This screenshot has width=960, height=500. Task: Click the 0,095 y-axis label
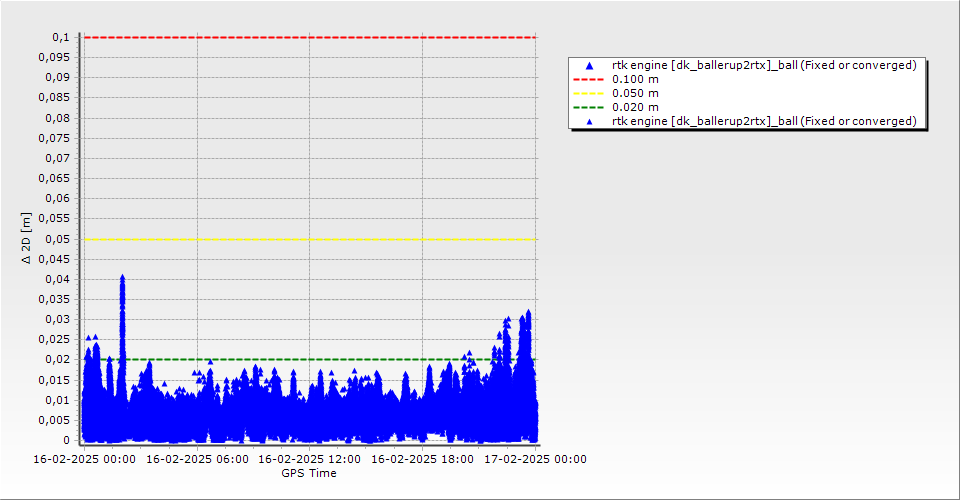(x=54, y=58)
